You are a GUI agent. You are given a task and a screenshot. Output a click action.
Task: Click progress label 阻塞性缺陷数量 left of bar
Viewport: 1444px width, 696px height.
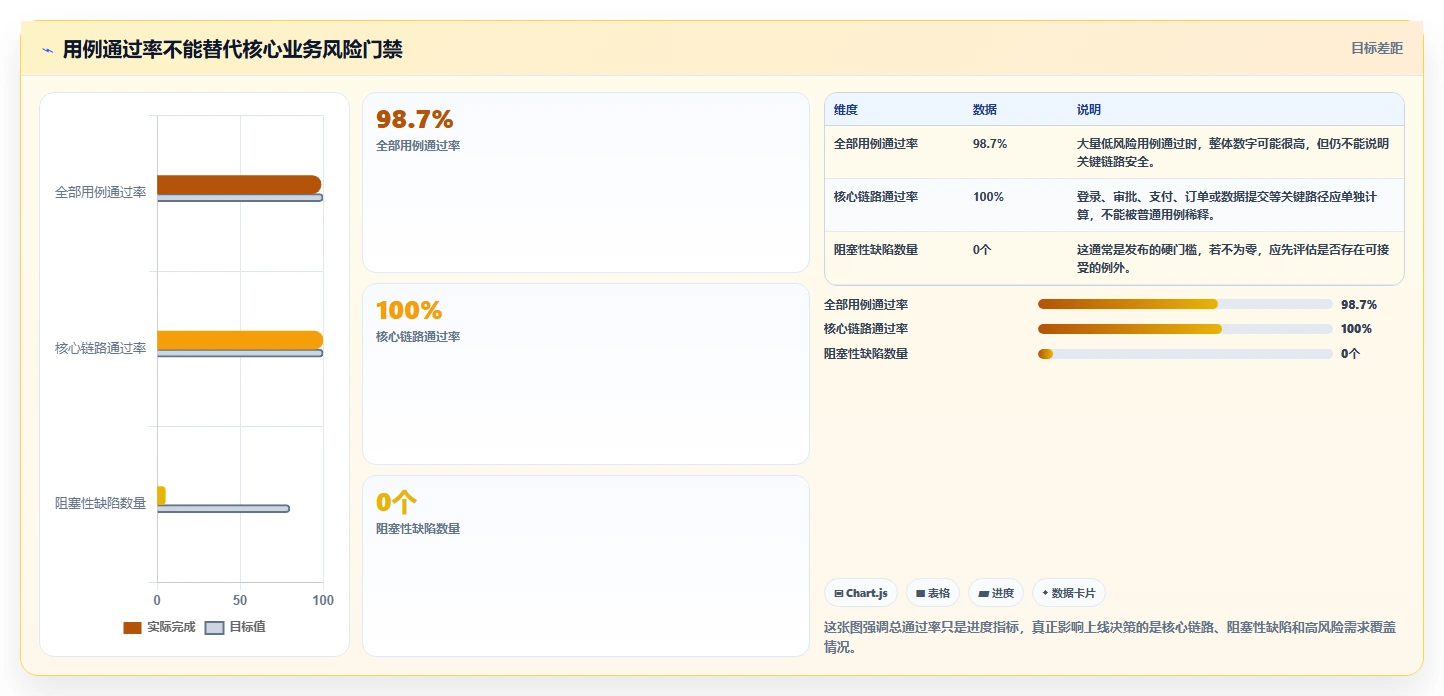(866, 354)
